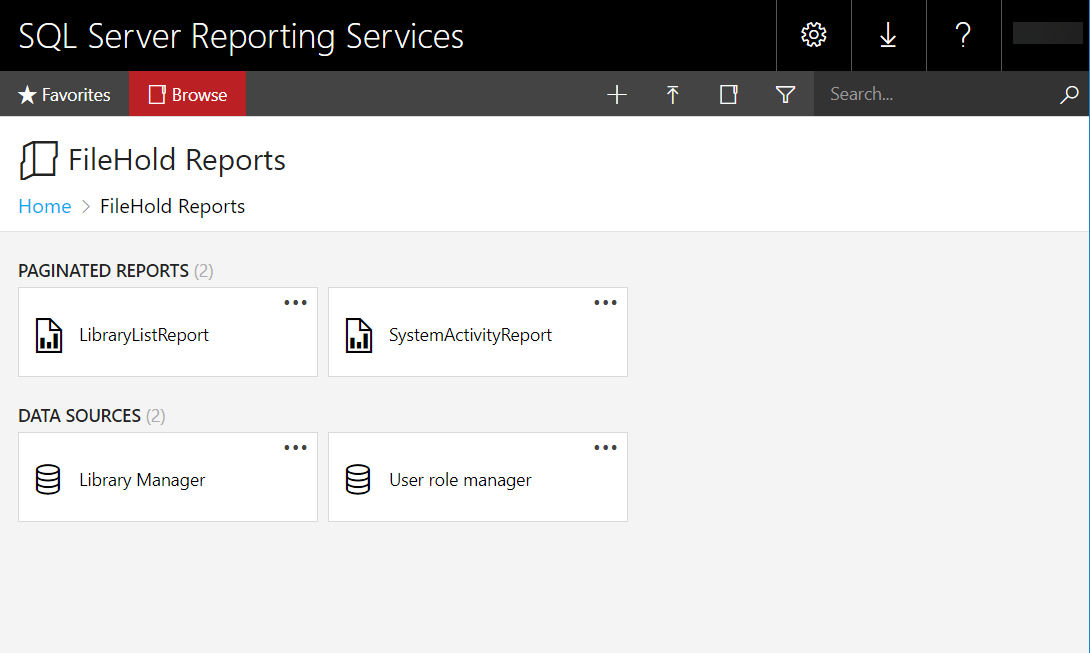Screen dimensions: 1090x653
Task: Select the Library Manager data source
Action: 141,480
